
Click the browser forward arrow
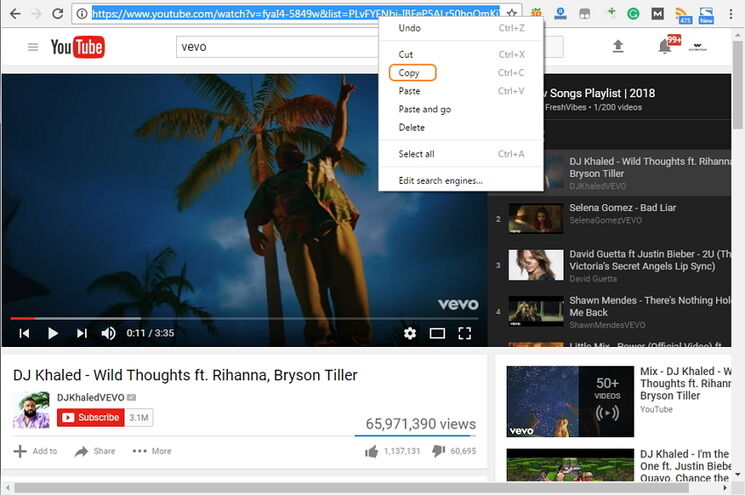36,14
